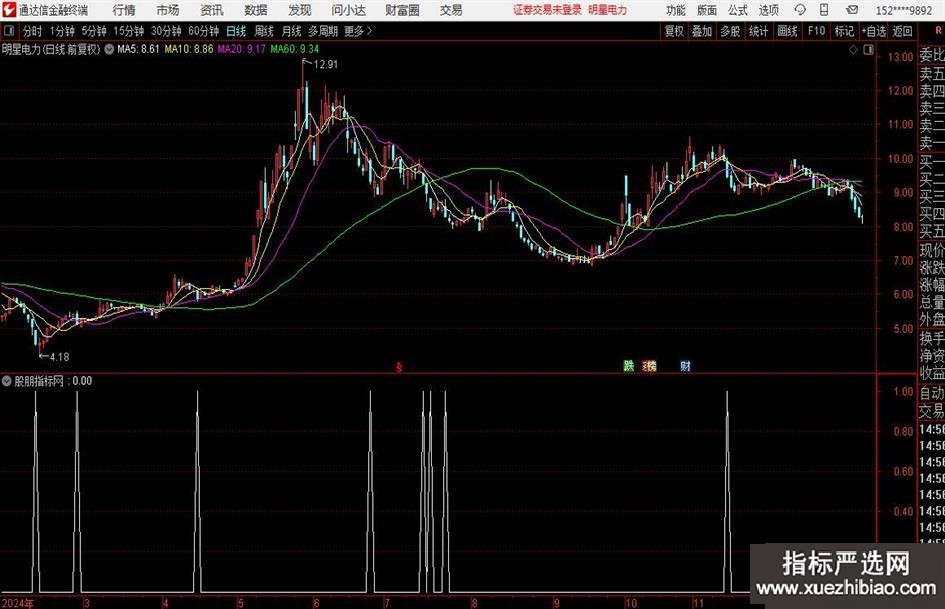Open the 市场 menu

coord(168,10)
